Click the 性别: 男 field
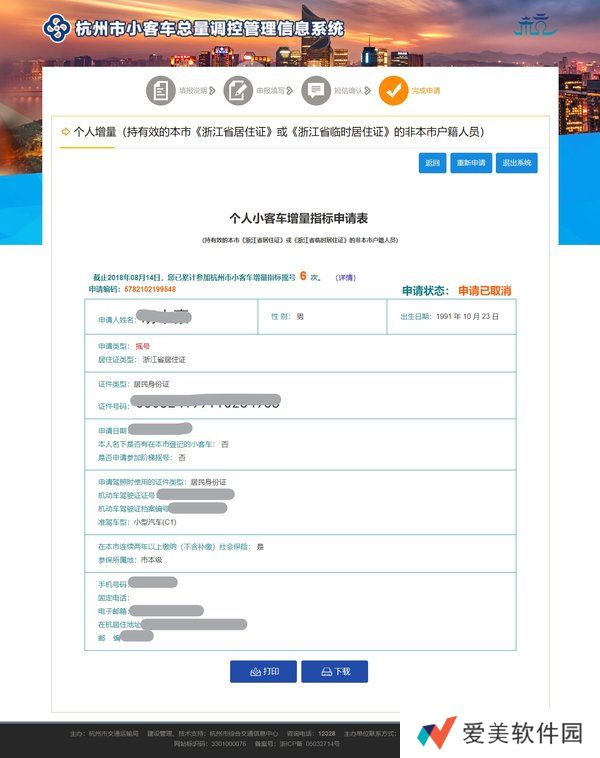The image size is (600, 758). pyautogui.click(x=287, y=317)
